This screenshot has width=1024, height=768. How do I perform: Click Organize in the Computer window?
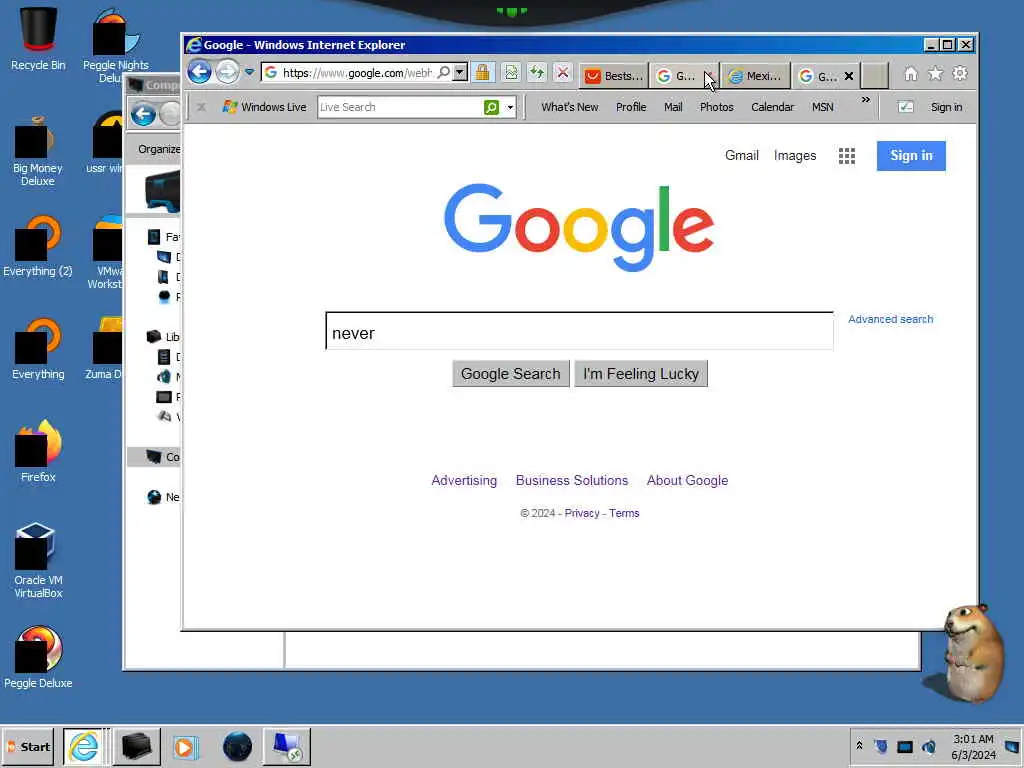point(159,150)
